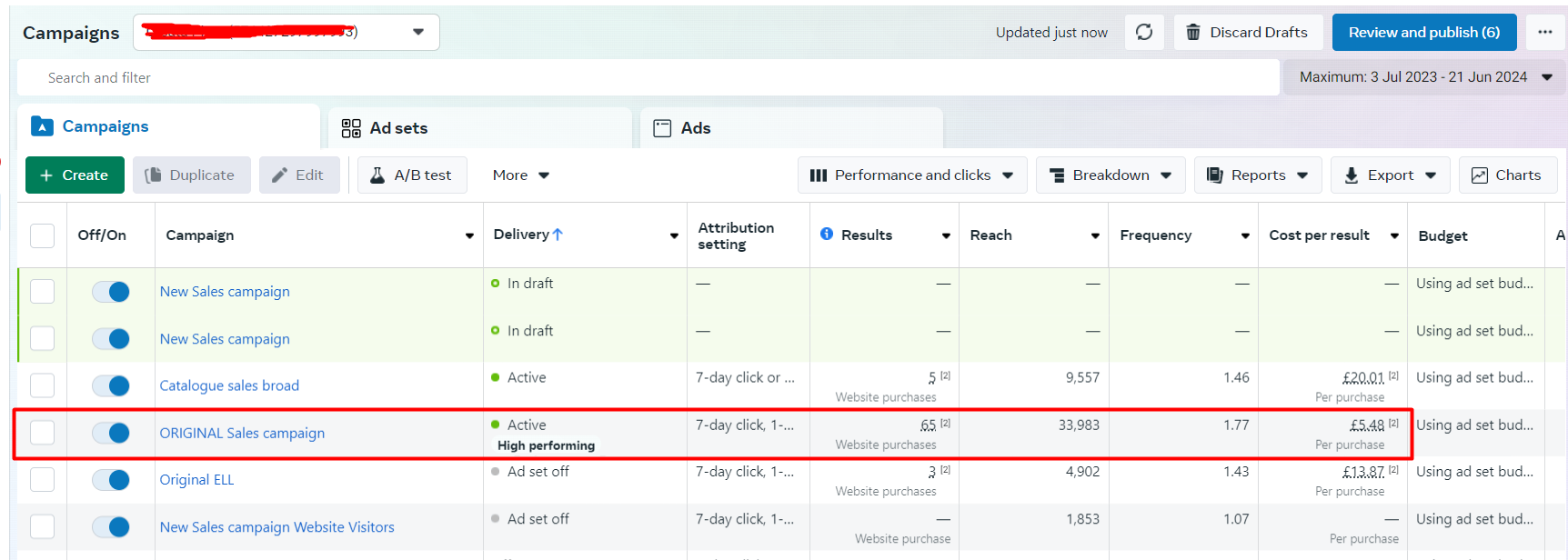
Task: Click the Edit pencil button
Action: pyautogui.click(x=298, y=175)
